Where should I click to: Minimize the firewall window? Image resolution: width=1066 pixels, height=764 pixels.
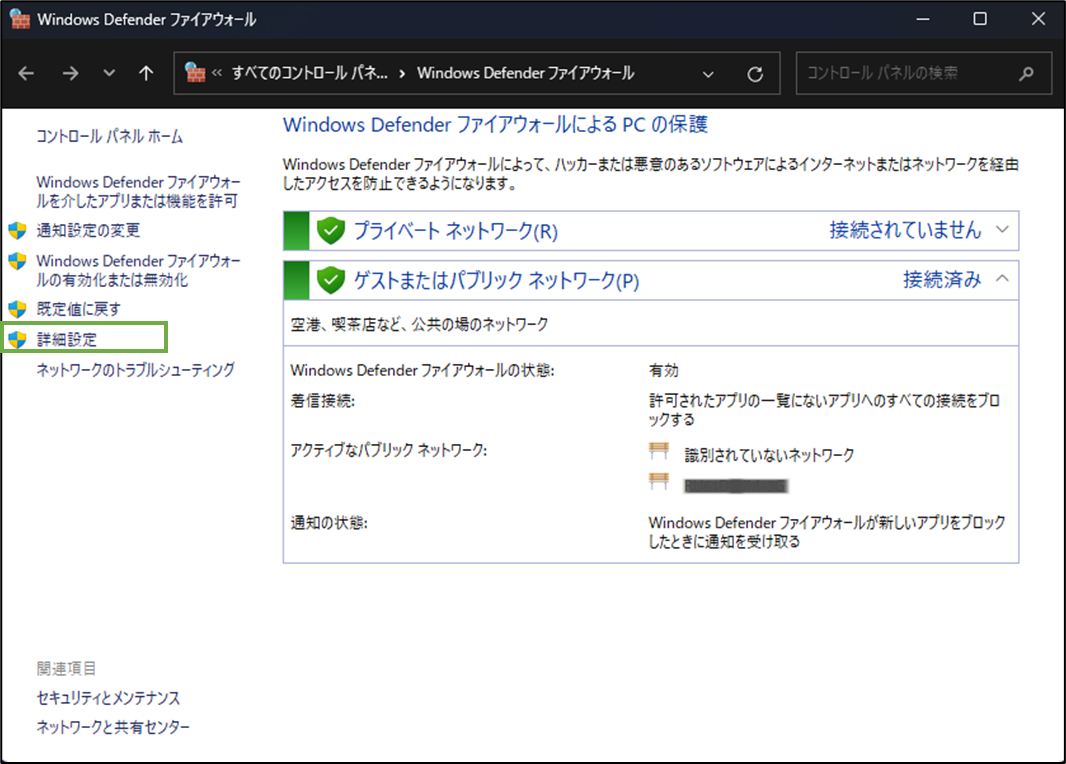pyautogui.click(x=923, y=19)
